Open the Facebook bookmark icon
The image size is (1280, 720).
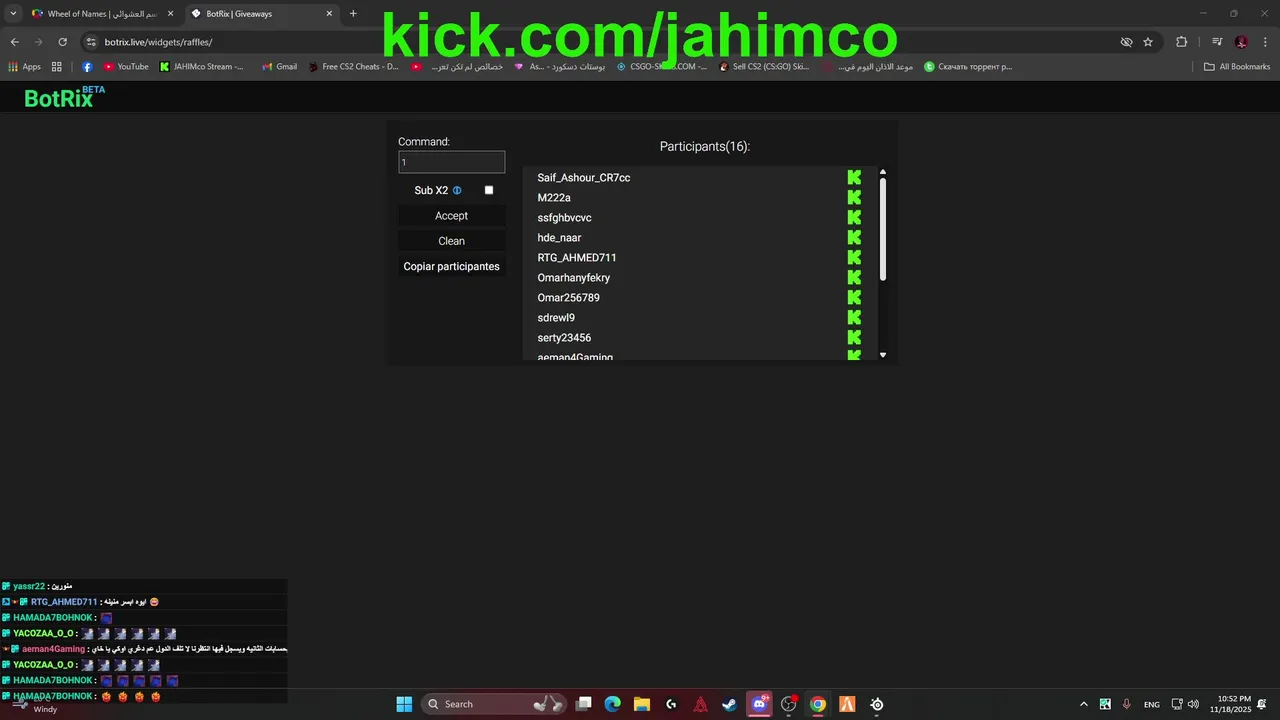87,67
